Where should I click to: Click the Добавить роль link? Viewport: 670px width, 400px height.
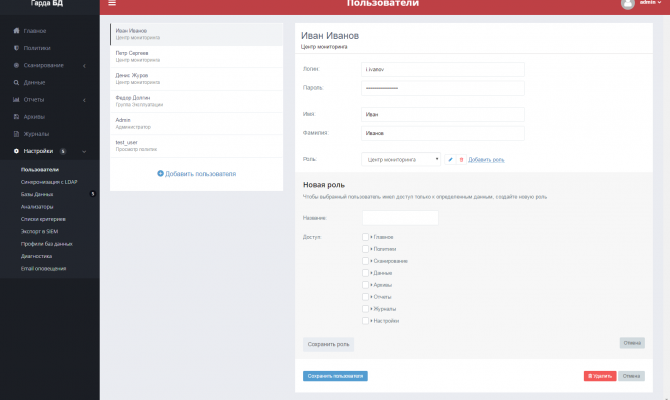click(x=486, y=159)
